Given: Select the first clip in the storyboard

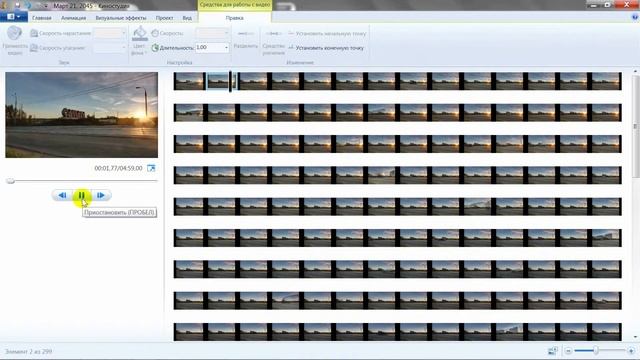Looking at the screenshot, I should (188, 81).
